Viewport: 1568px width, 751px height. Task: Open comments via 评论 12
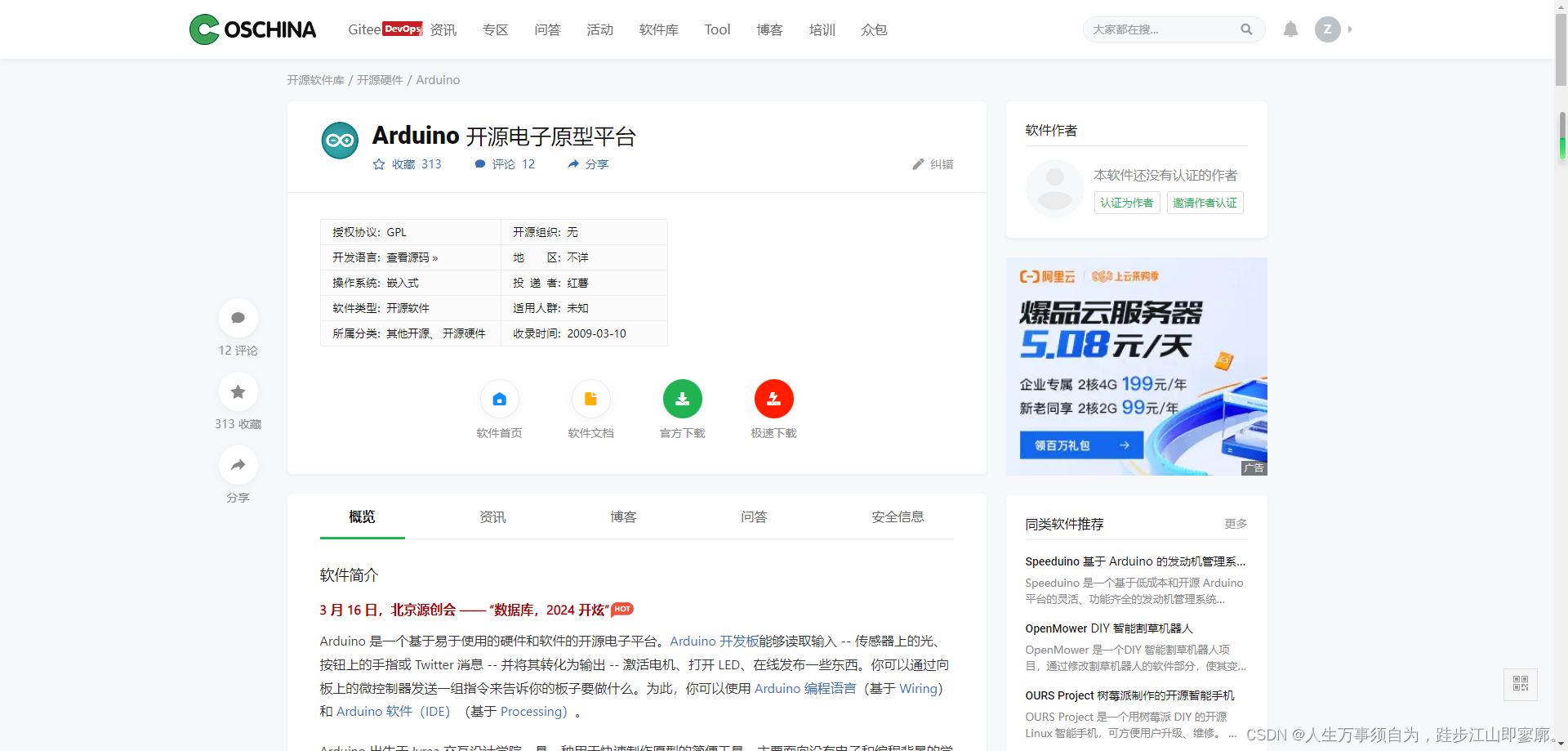tap(505, 164)
